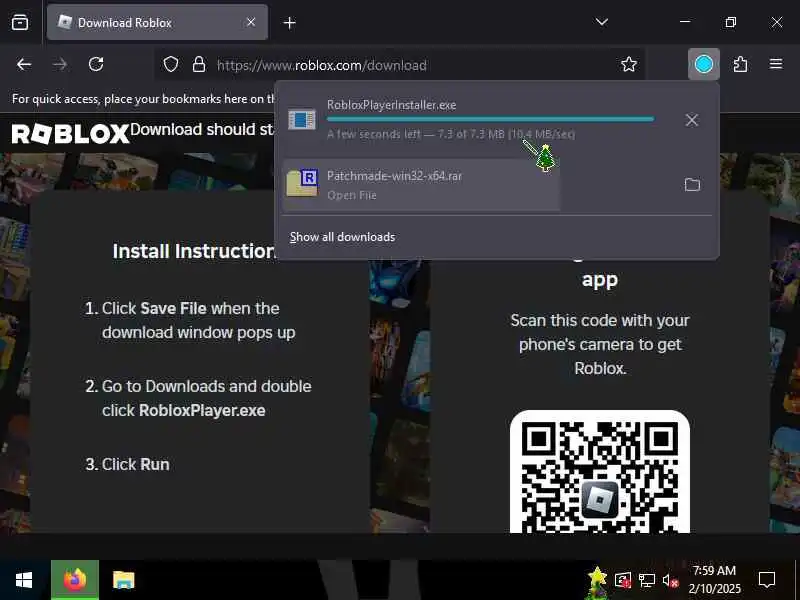Minimize the Firefox window
Viewport: 800px width, 600px height.
[685, 22]
